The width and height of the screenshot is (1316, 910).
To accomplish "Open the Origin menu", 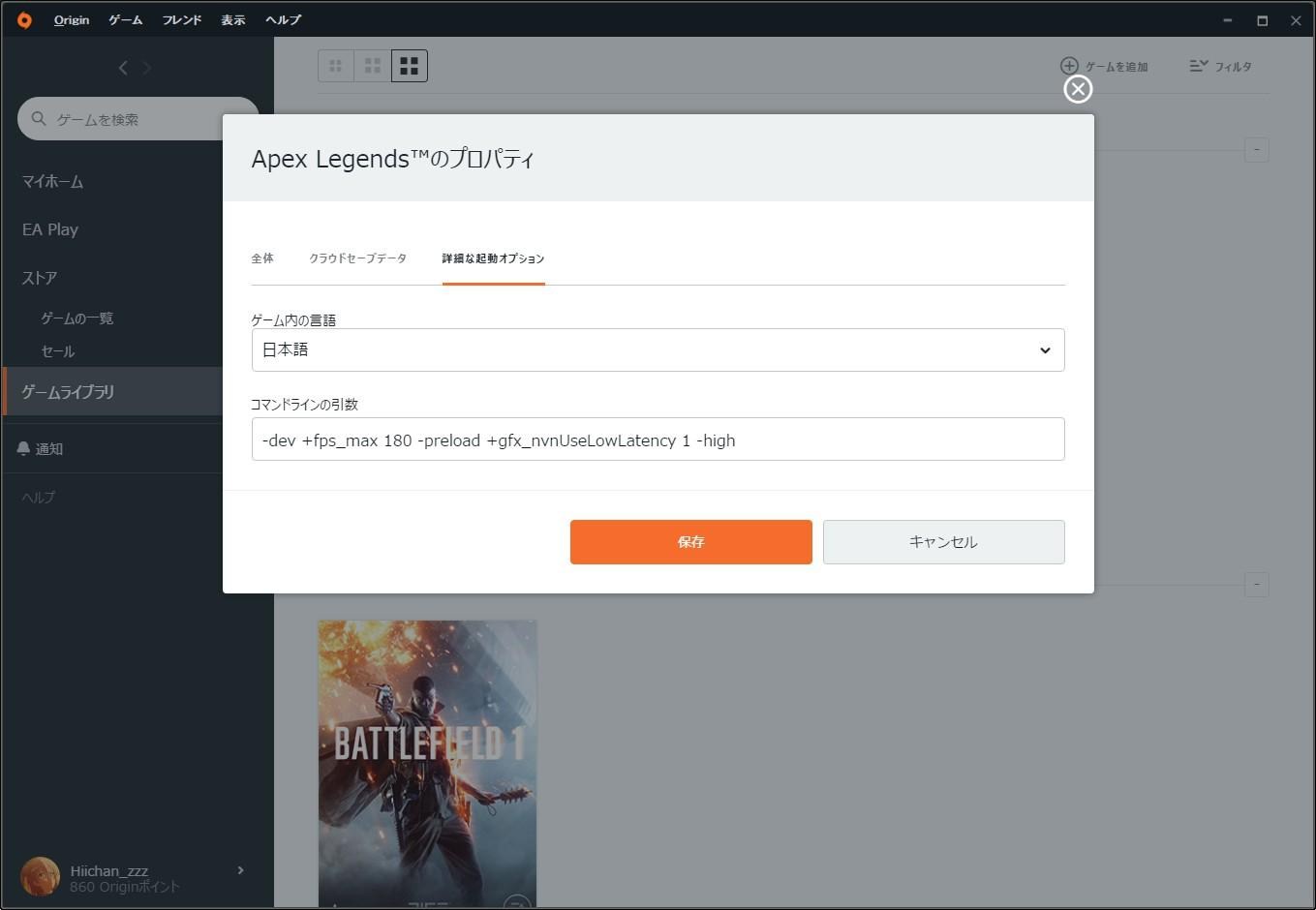I will click(72, 19).
